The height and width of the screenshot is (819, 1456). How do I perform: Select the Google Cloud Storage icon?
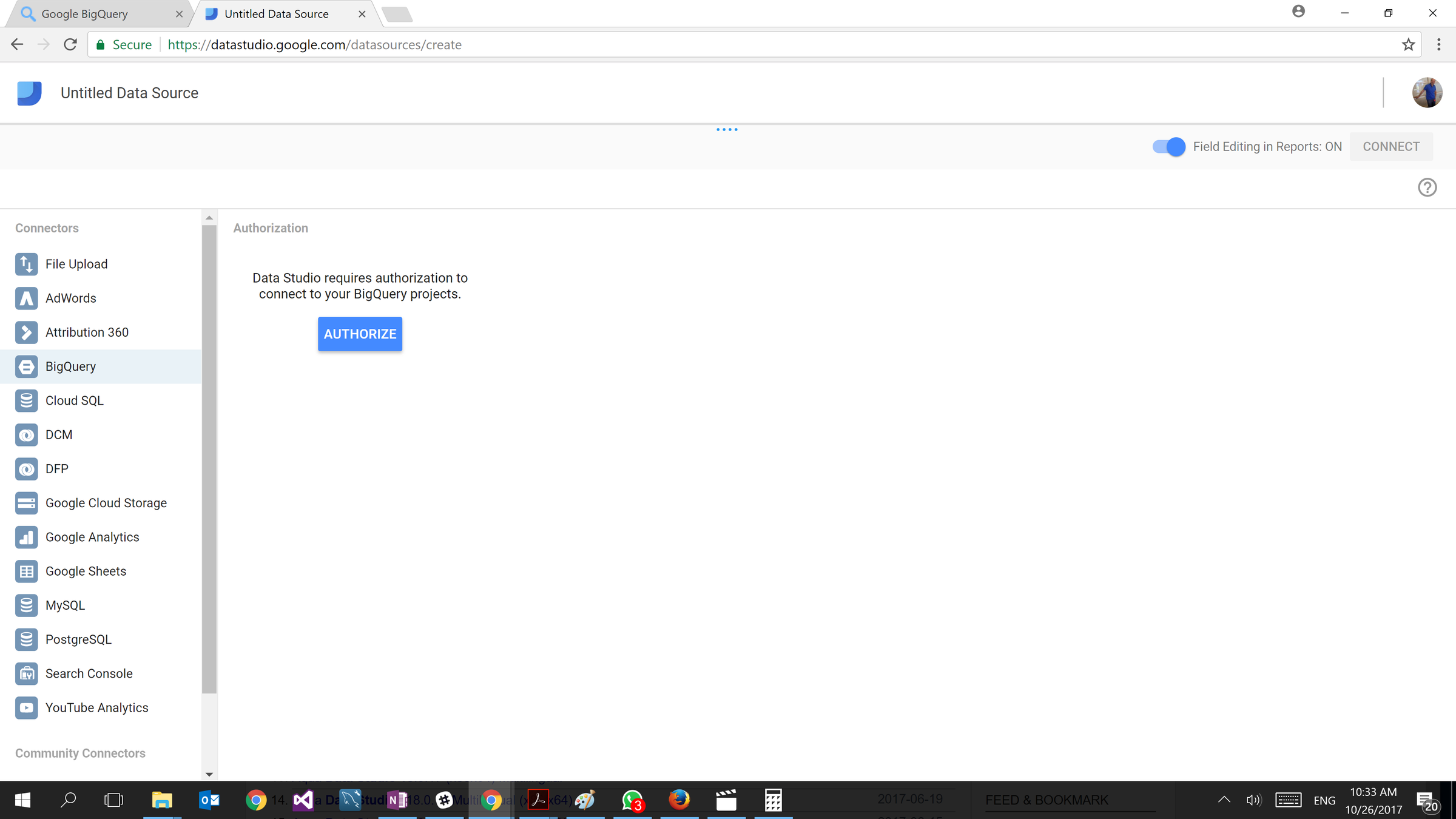tap(26, 503)
